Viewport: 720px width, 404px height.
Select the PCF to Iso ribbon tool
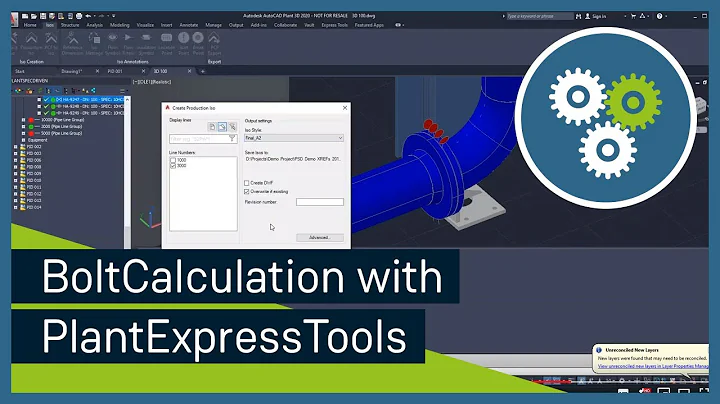click(51, 44)
